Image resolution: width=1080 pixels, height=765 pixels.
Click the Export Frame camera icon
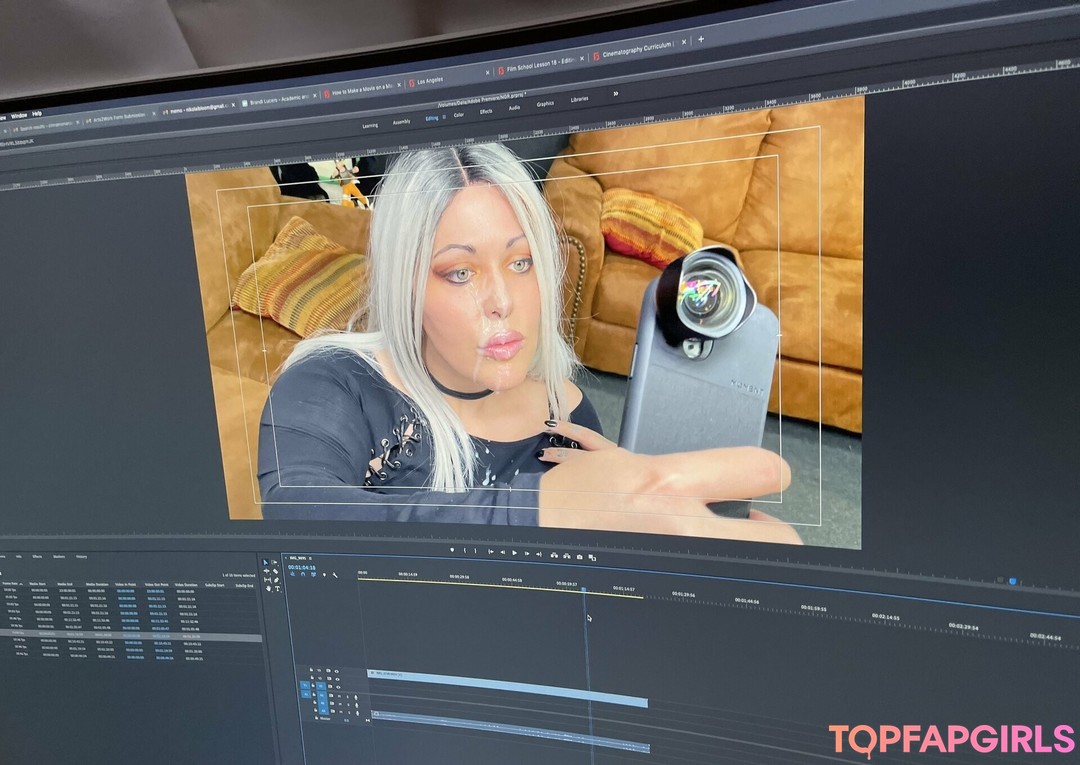tap(580, 556)
